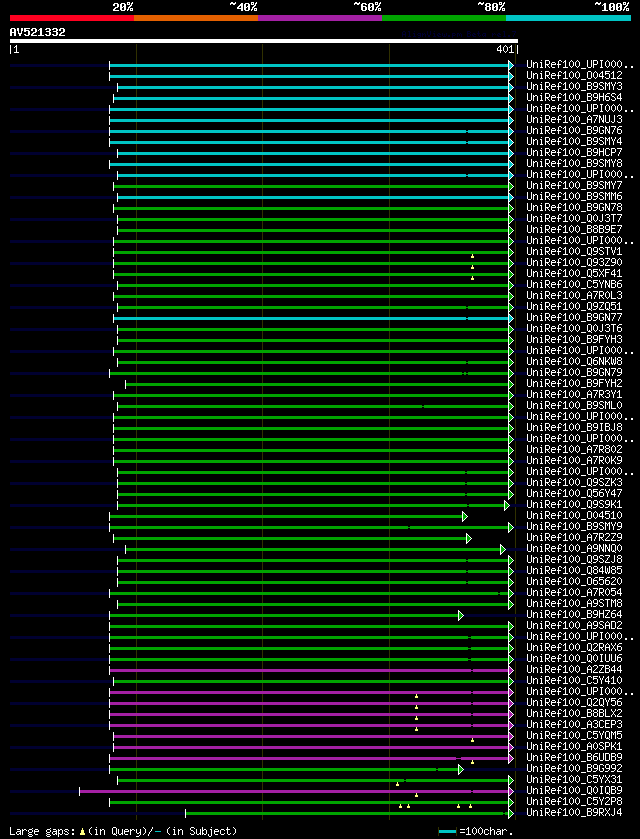Select the UniRef100_B9SMY8 label

(574, 164)
